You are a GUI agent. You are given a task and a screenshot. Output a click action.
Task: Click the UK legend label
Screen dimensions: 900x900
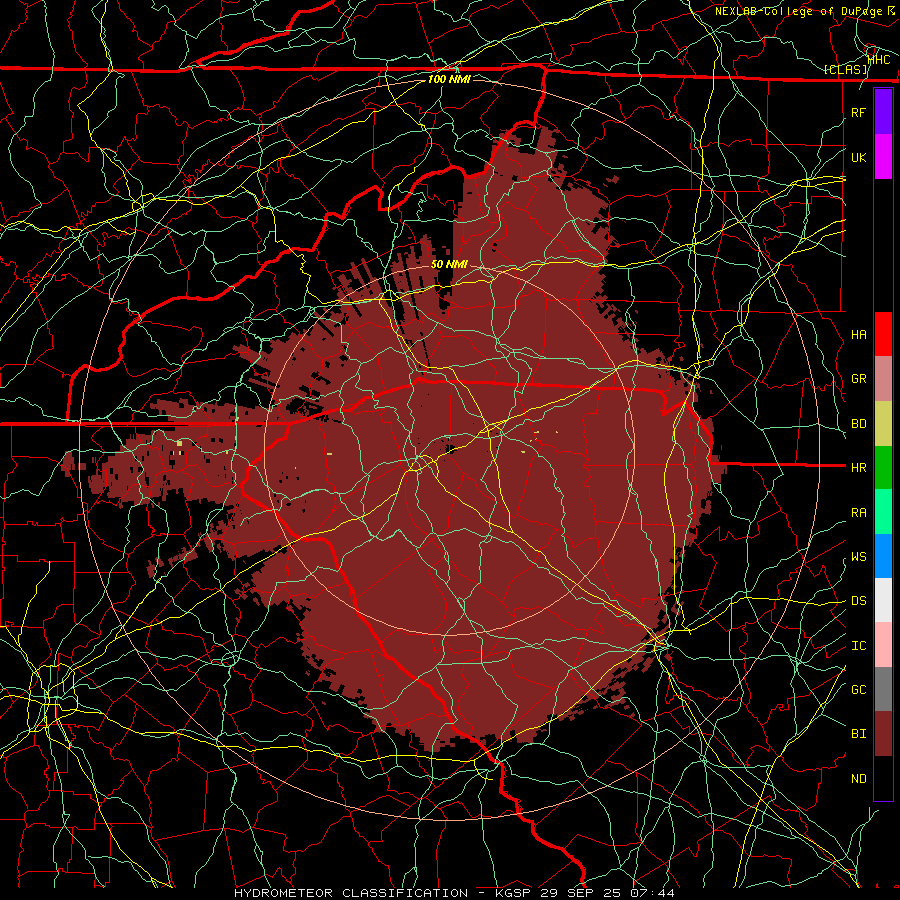[x=858, y=157]
